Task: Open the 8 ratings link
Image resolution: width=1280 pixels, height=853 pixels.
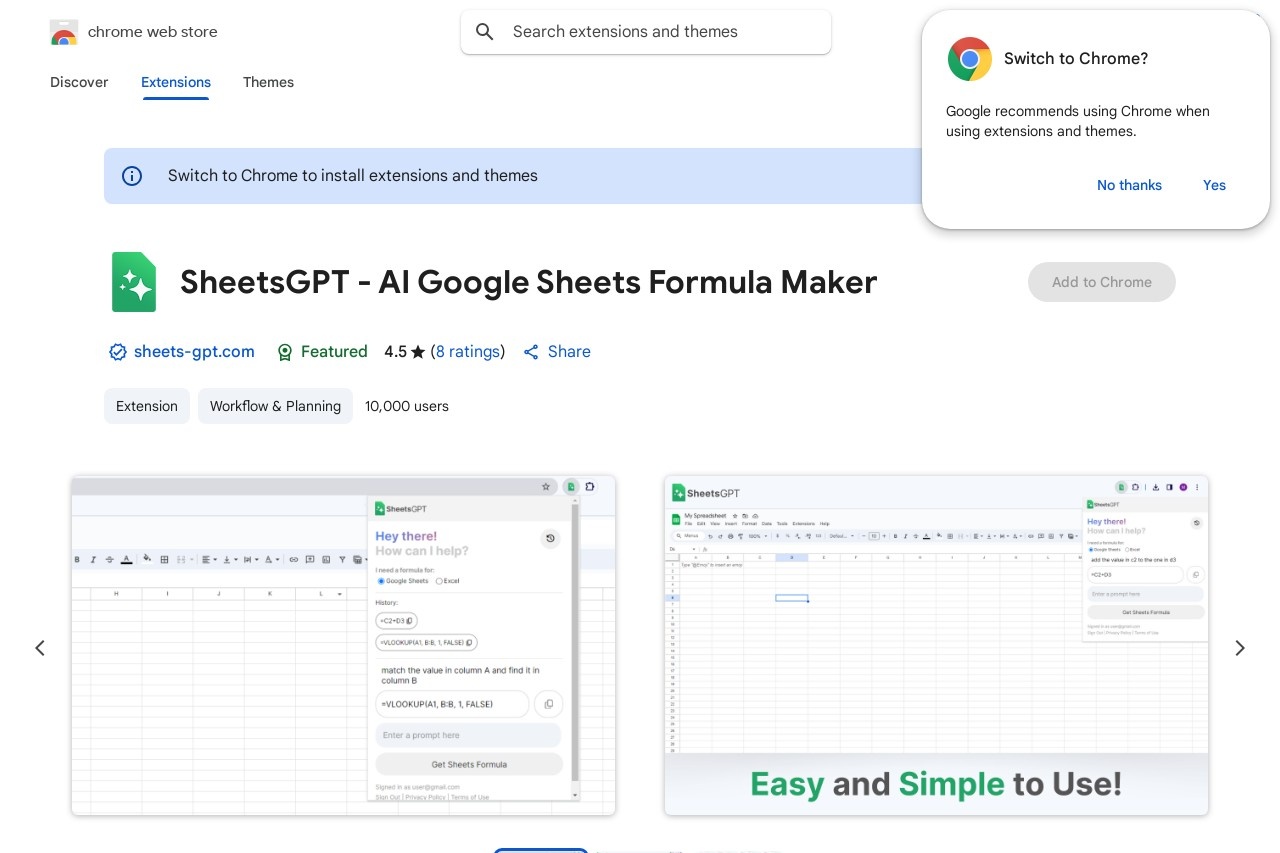Action: pyautogui.click(x=468, y=352)
